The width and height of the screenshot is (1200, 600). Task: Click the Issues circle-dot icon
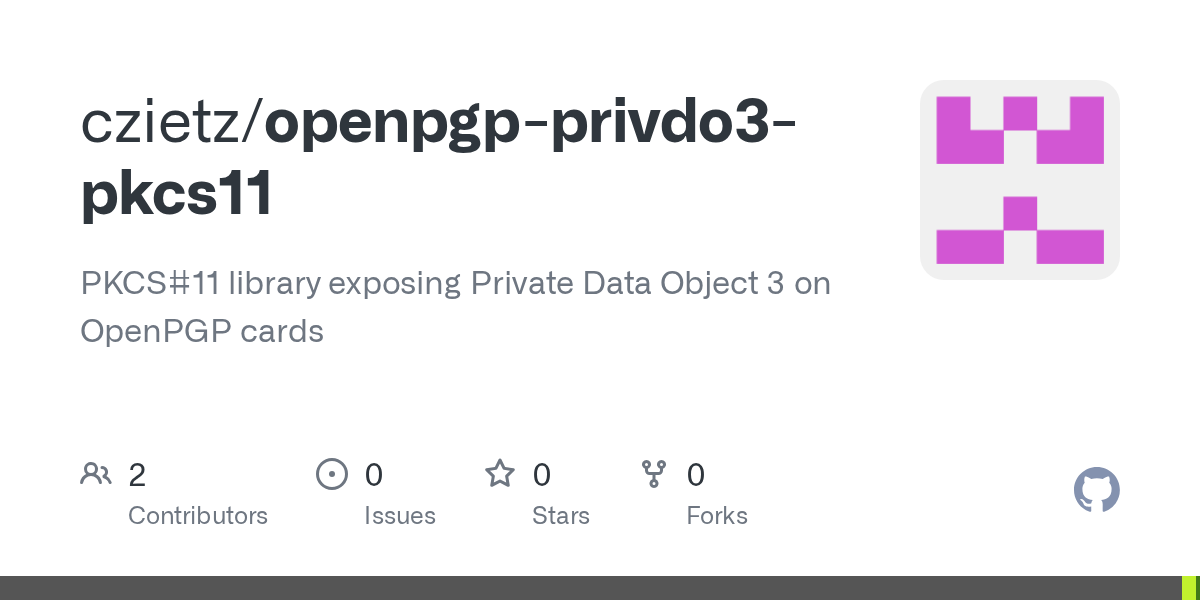pyautogui.click(x=331, y=474)
